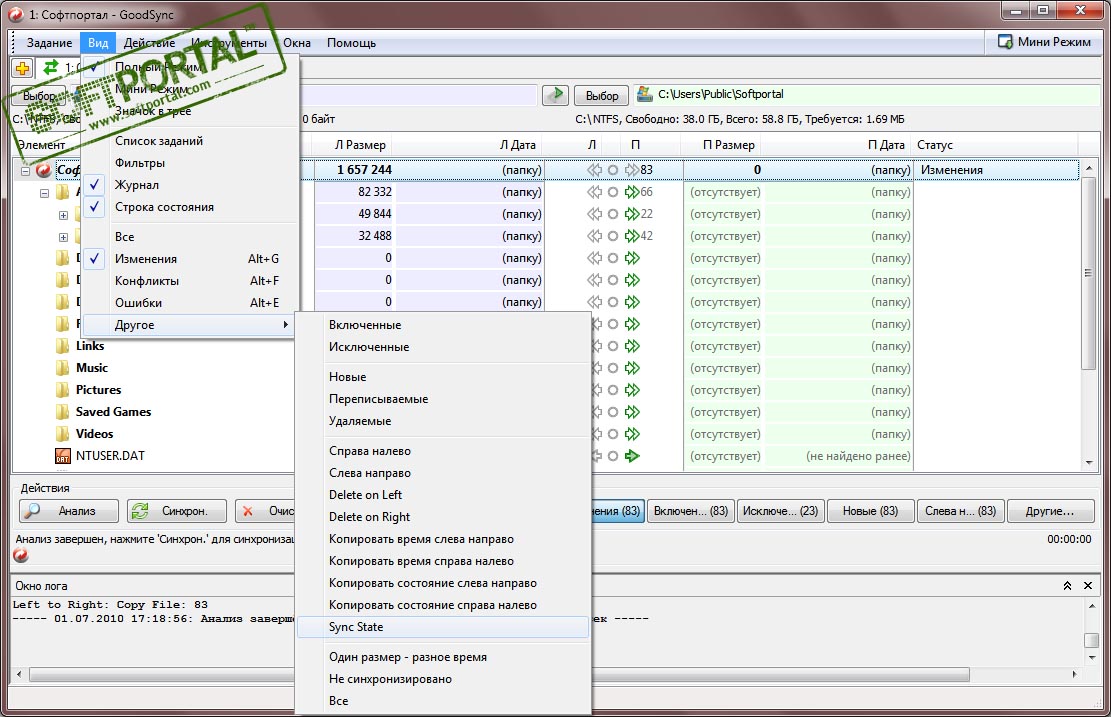1111x717 pixels.
Task: Click the computer icon before C:\Users\Public\Softportal
Action: pyautogui.click(x=644, y=94)
